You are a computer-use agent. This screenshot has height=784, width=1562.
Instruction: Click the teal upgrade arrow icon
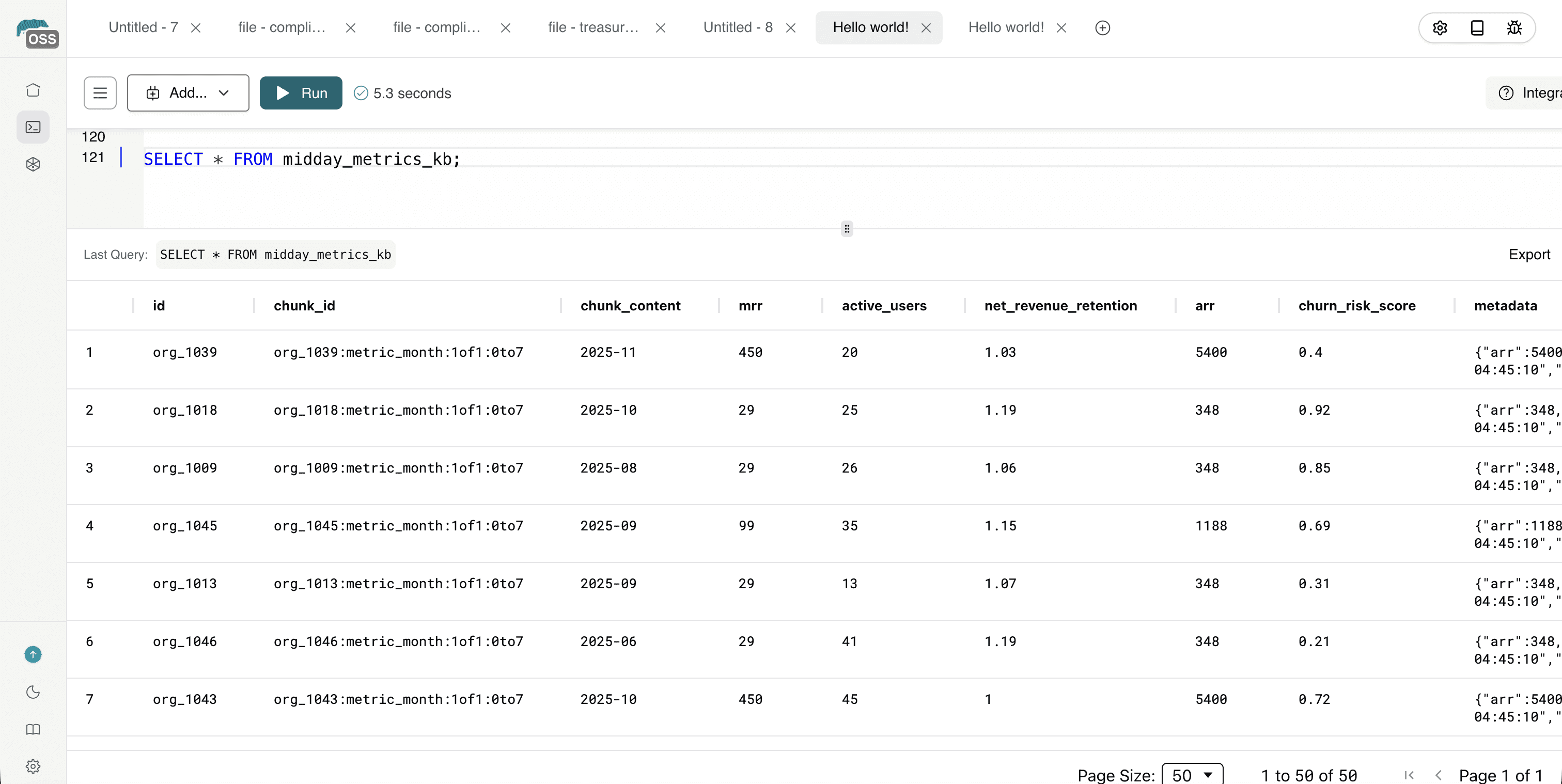pyautogui.click(x=34, y=654)
